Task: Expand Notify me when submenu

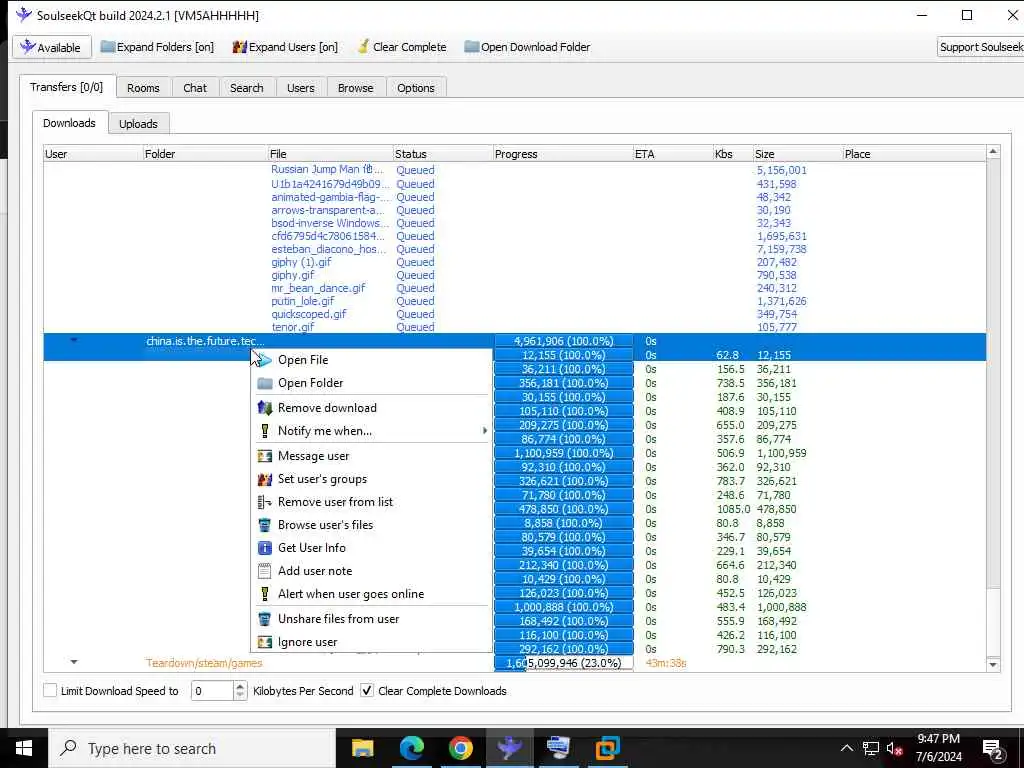Action: (372, 430)
